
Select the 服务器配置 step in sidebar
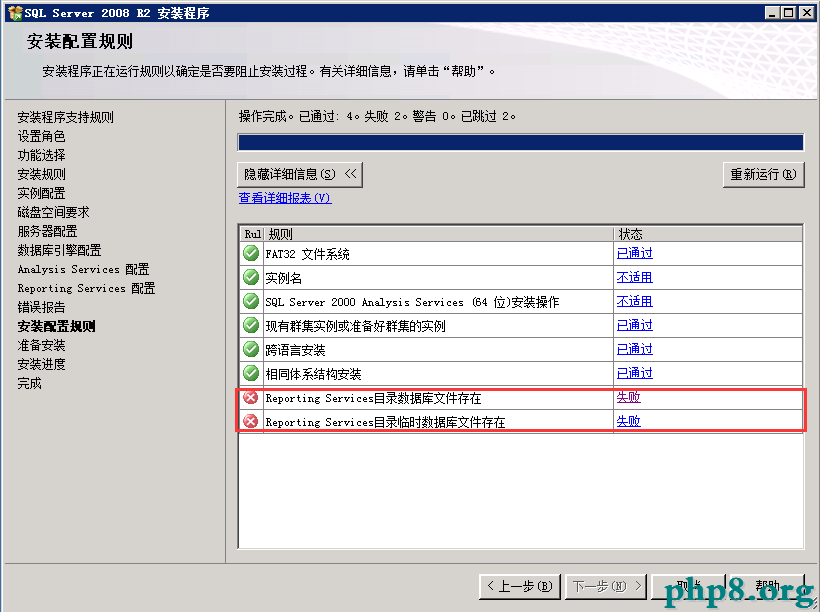pos(47,231)
